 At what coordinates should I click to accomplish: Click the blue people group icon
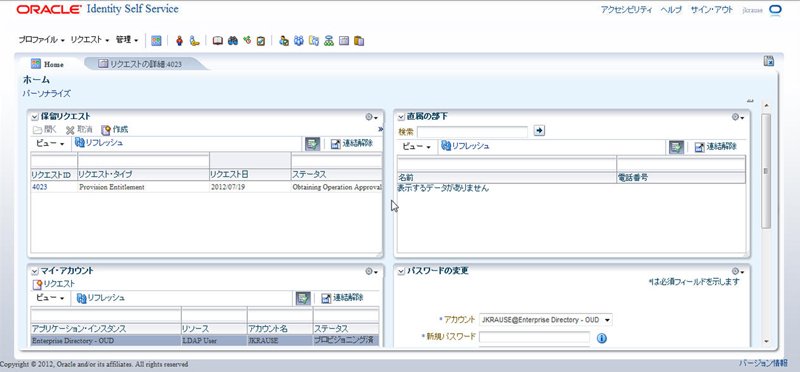pos(299,40)
